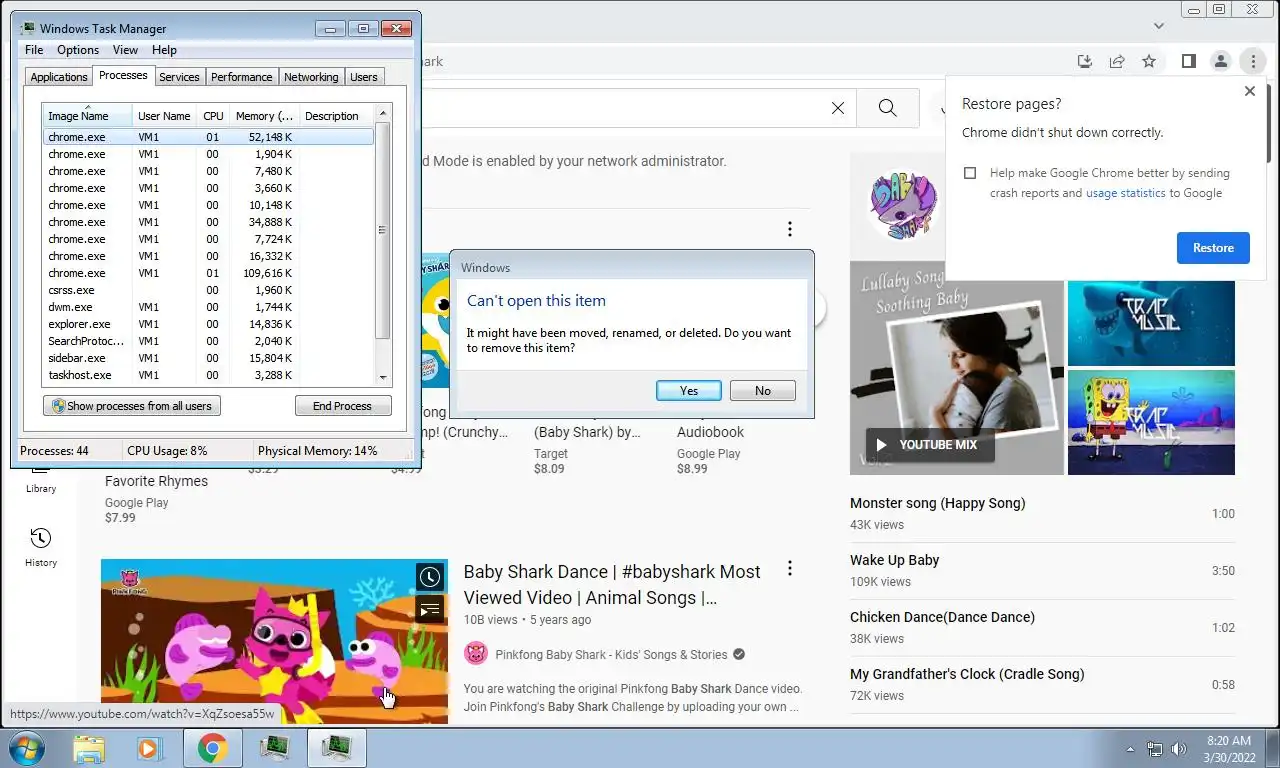This screenshot has height=768, width=1280.
Task: Clear the YouTube search box X icon
Action: [838, 108]
